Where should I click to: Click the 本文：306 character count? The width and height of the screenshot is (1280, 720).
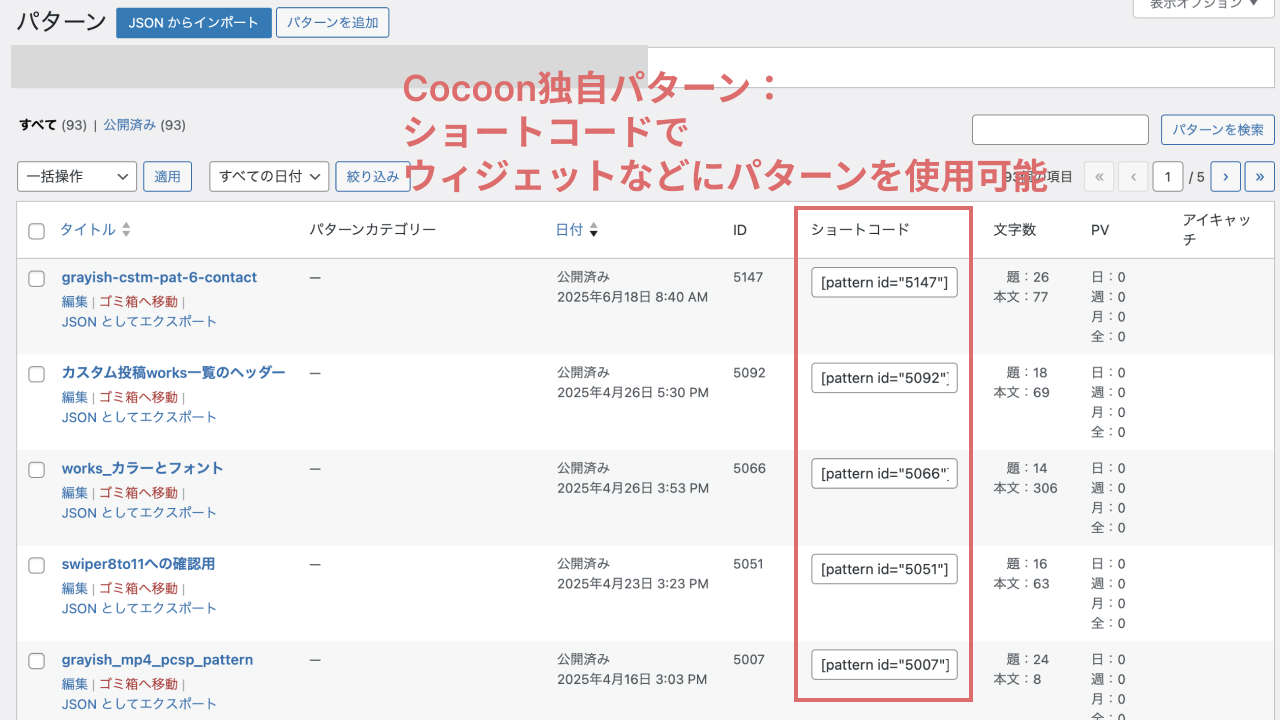[x=1025, y=488]
